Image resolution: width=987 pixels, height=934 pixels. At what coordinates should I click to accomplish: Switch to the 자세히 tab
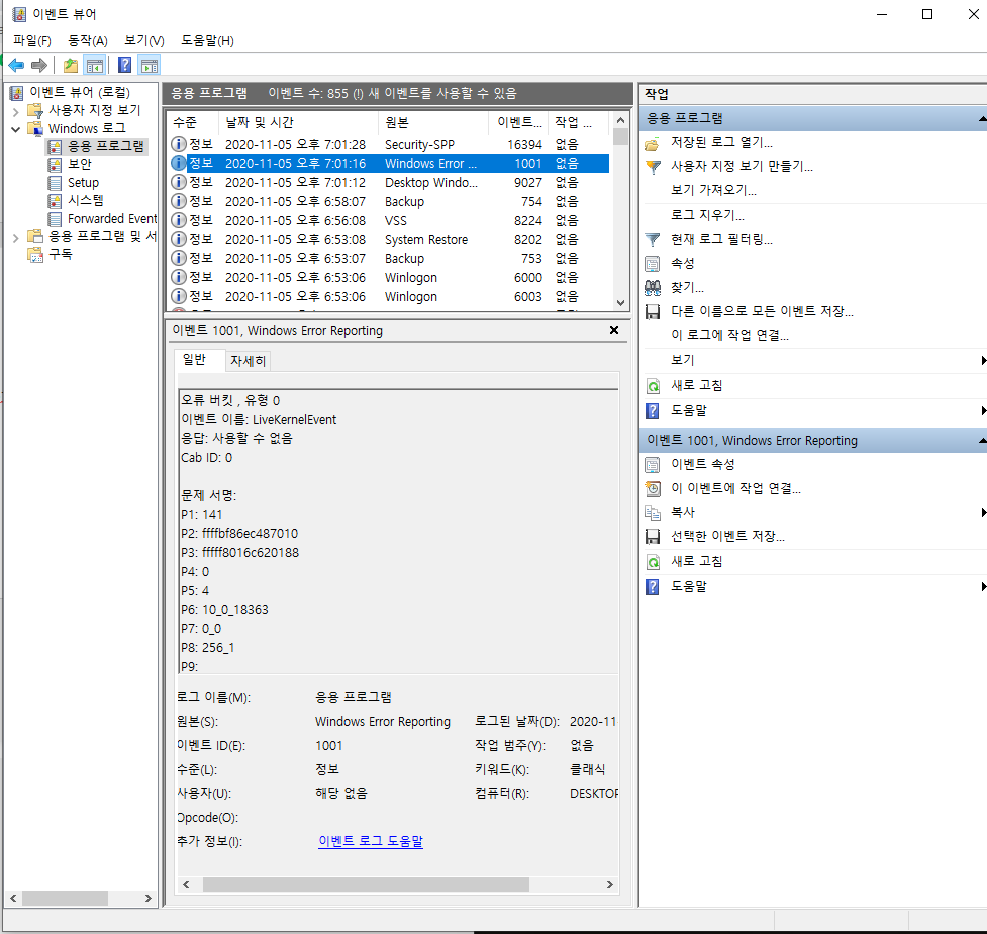[x=247, y=361]
